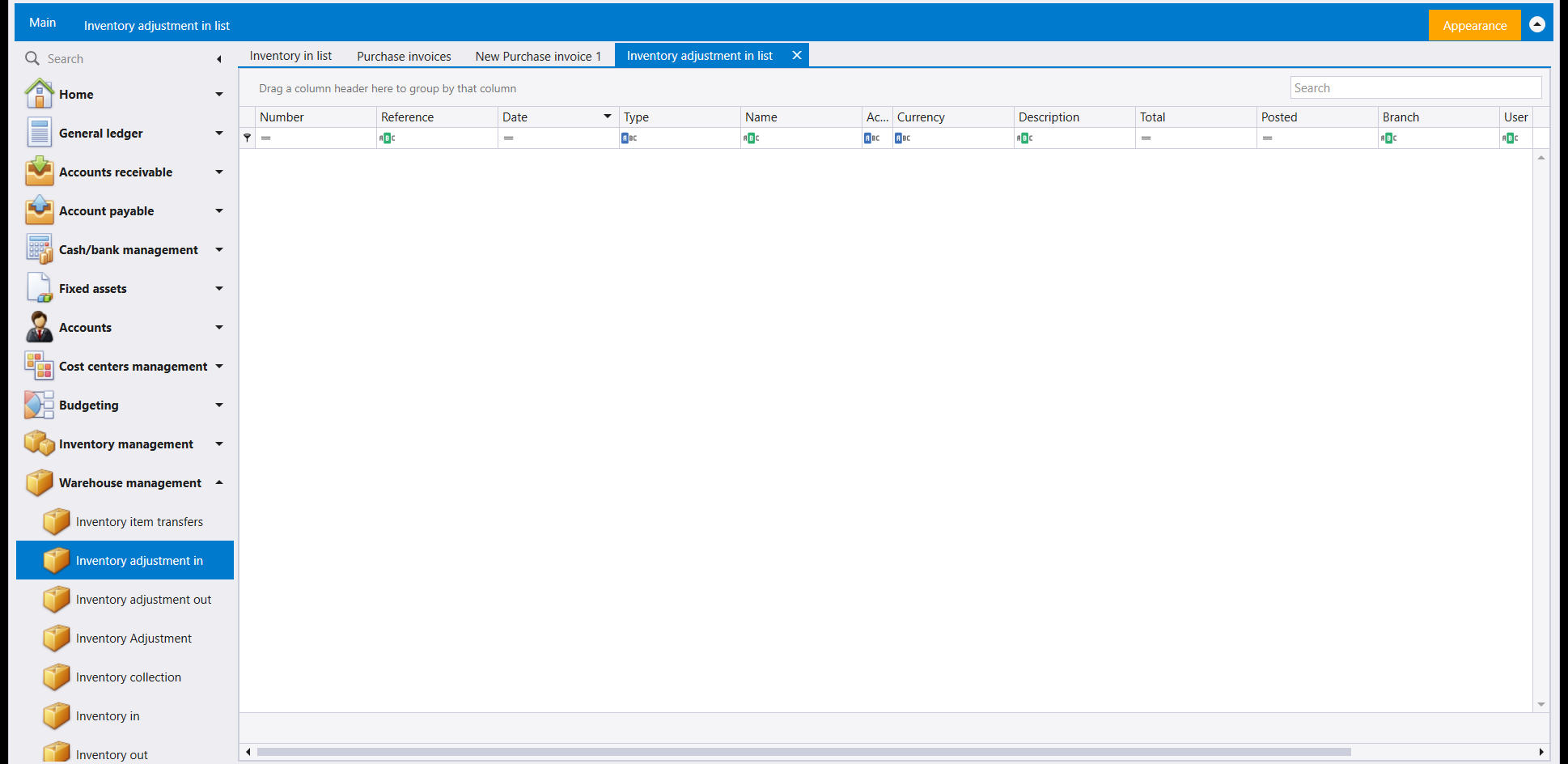The height and width of the screenshot is (764, 1568).
Task: Click the grid Search input field
Action: coord(1416,87)
